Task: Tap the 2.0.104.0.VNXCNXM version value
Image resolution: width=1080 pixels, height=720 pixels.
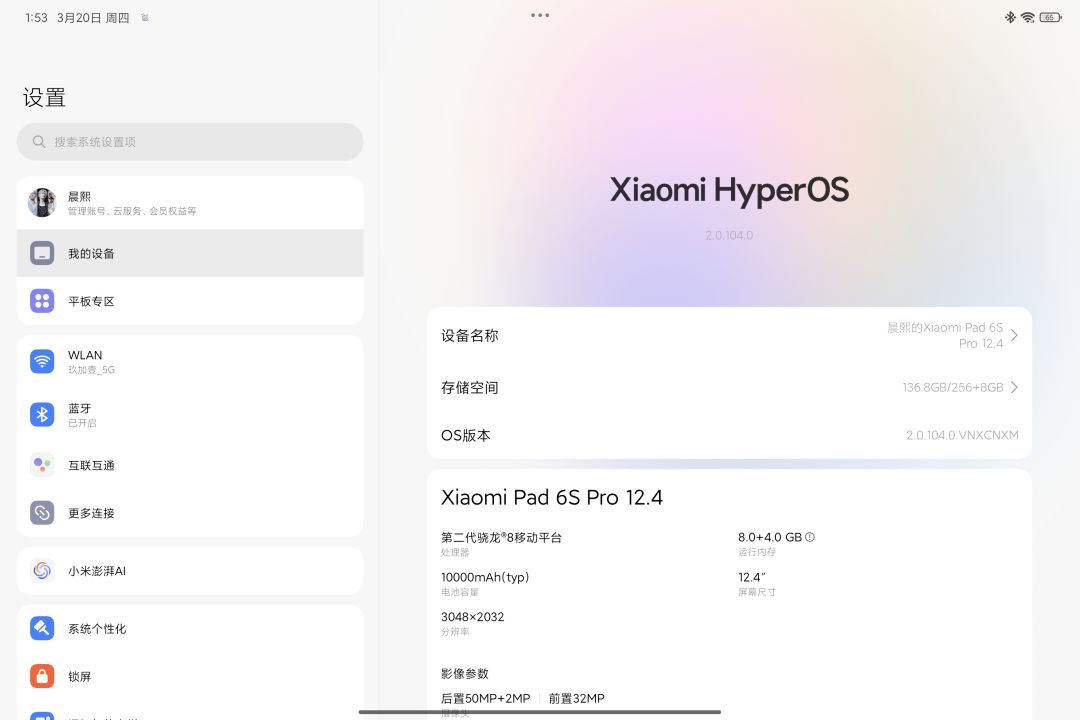Action: tap(962, 435)
